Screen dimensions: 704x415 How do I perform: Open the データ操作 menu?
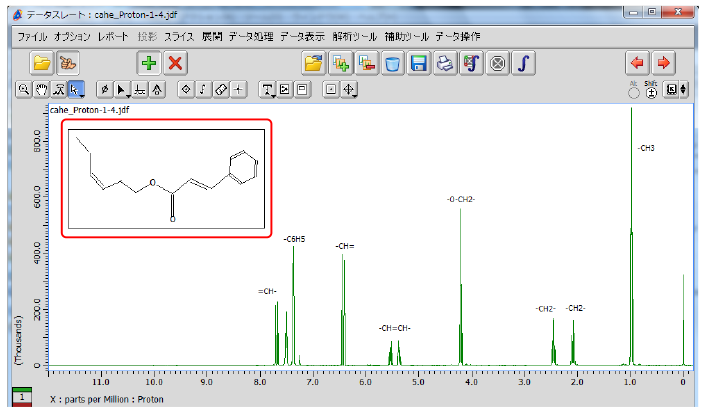pyautogui.click(x=458, y=36)
